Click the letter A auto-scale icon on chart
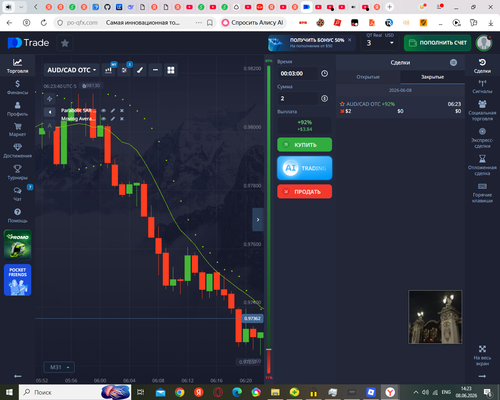 49,126
